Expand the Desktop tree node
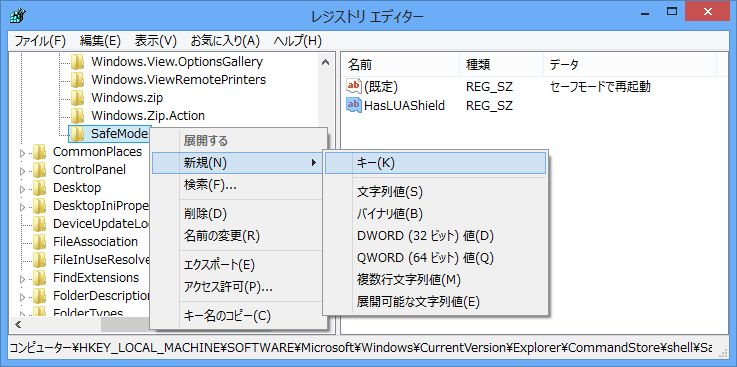The width and height of the screenshot is (737, 367). (x=23, y=189)
